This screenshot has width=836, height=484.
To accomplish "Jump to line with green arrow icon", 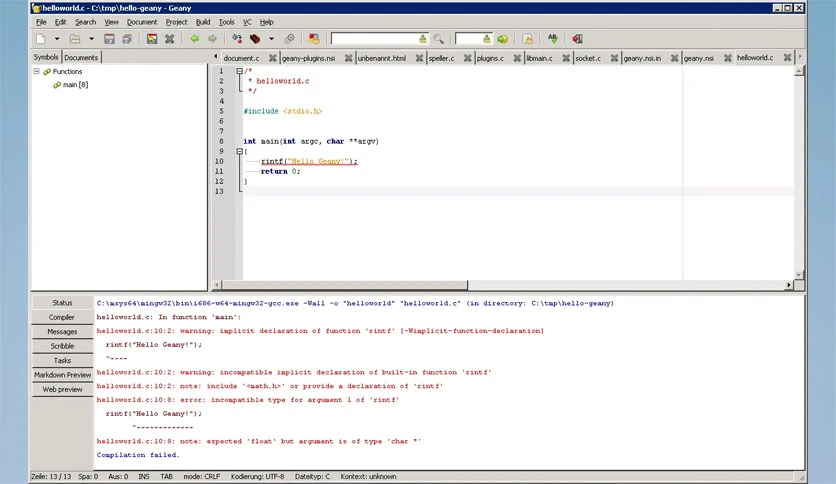I will [x=502, y=39].
